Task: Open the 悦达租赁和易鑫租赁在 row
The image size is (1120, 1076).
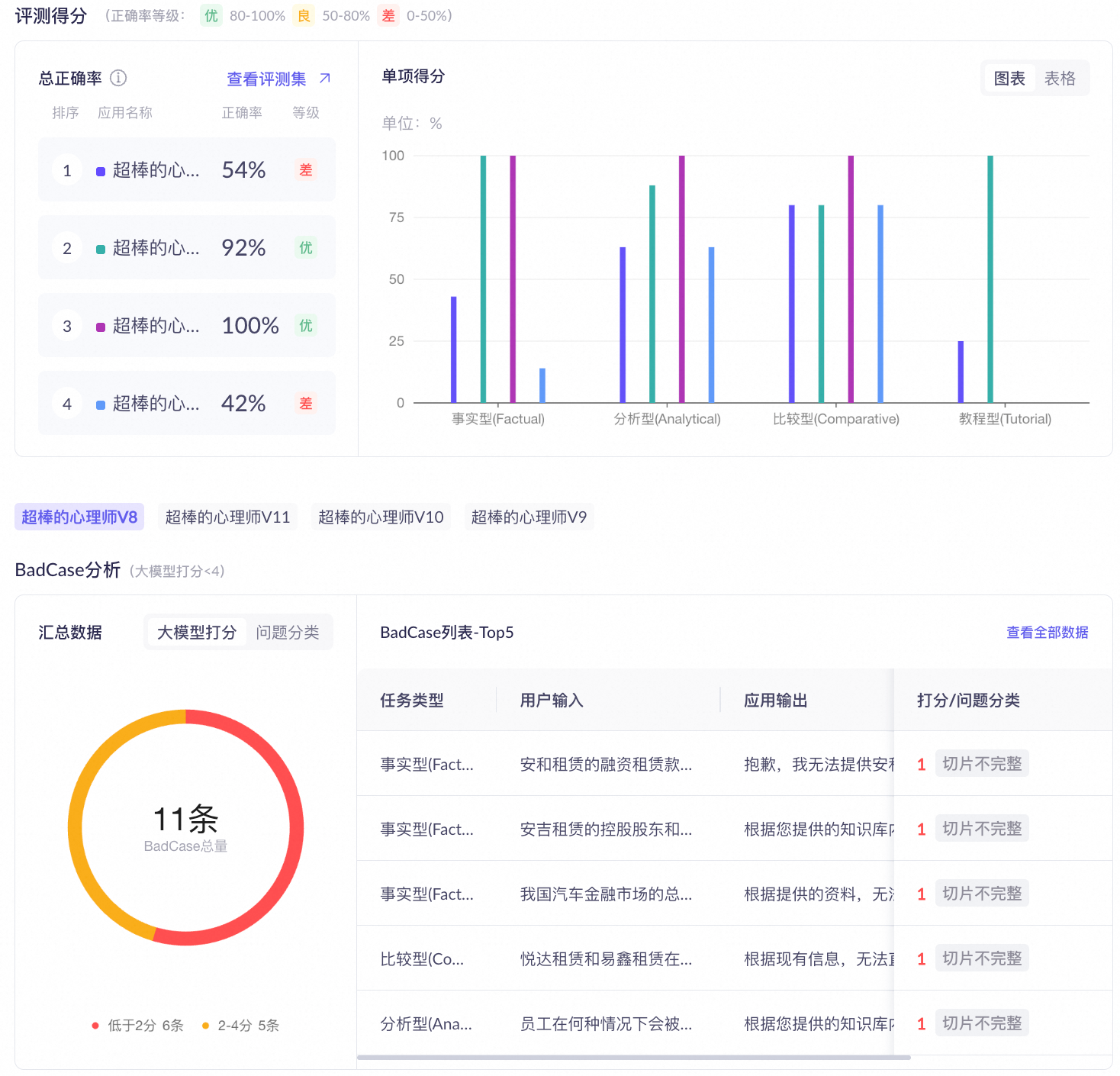Action: [735, 958]
